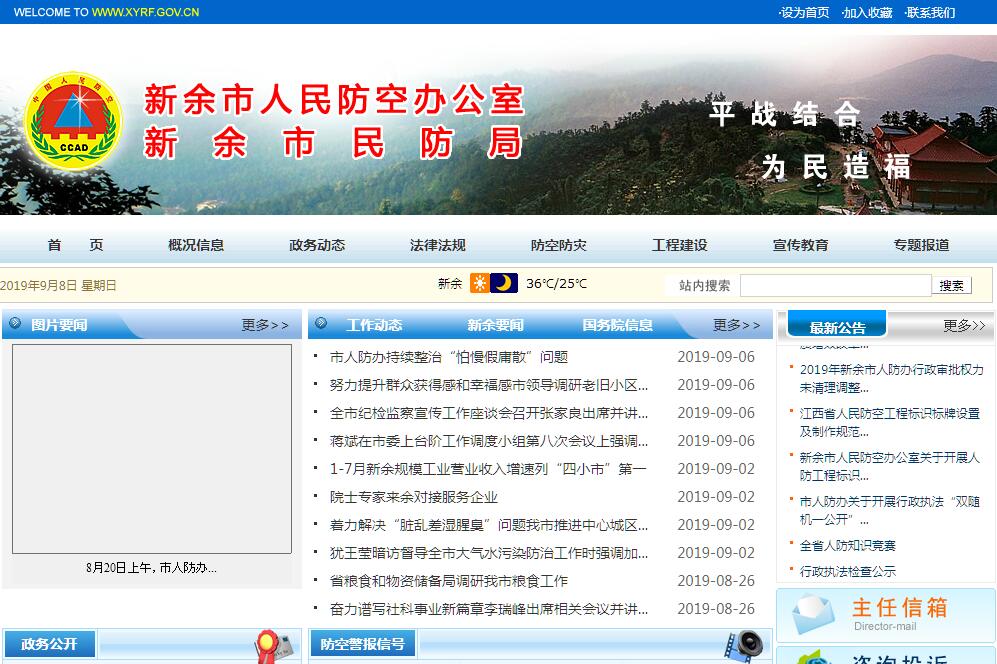
Task: Read article 院士专家来余对接服务企业
Action: click(414, 497)
